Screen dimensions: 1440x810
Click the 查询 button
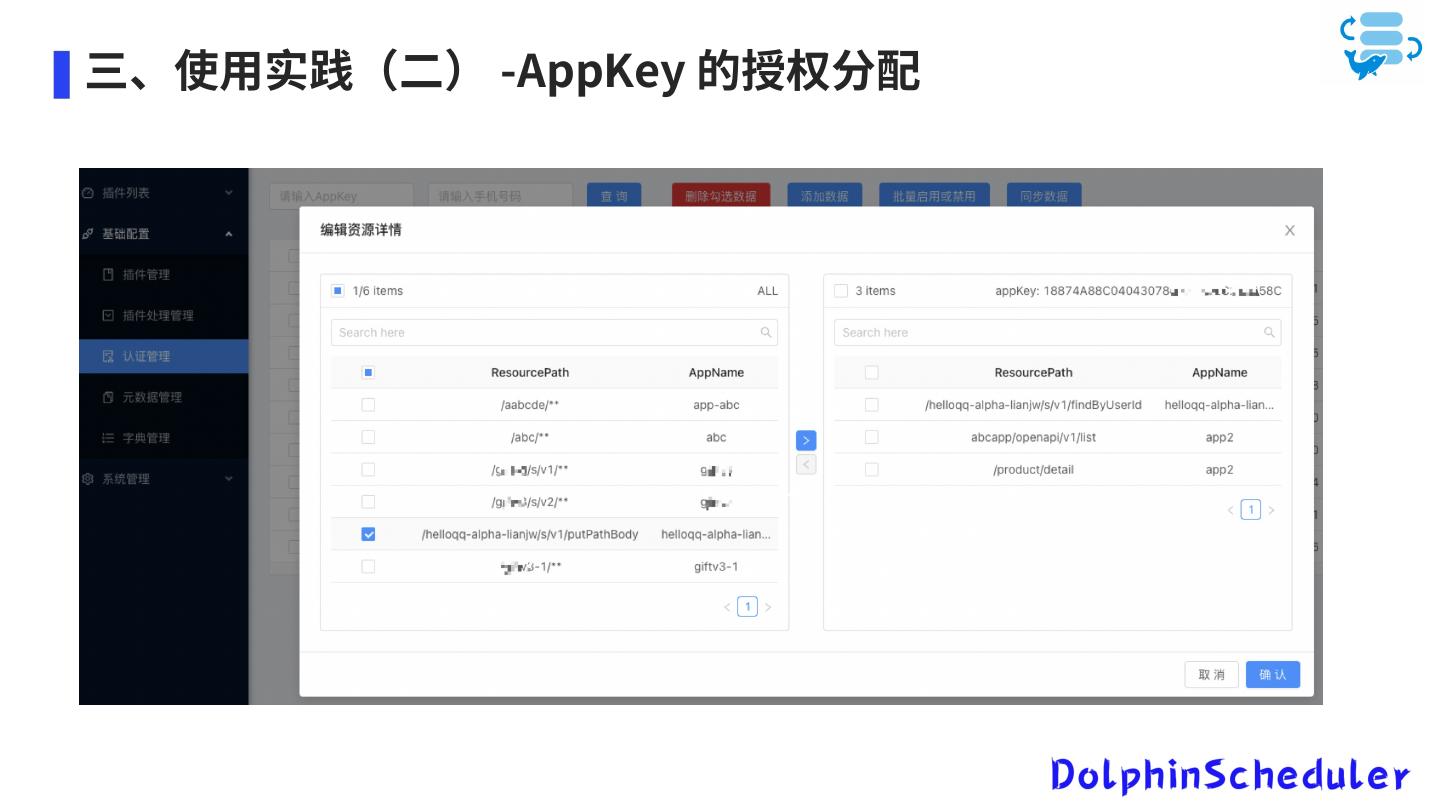[614, 196]
